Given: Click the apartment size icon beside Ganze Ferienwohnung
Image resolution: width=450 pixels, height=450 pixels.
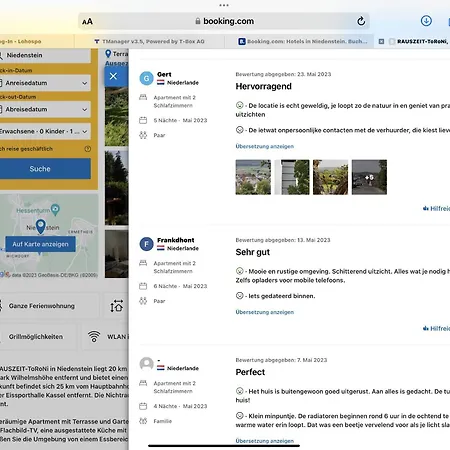Looking at the screenshot, I should (116, 306).
